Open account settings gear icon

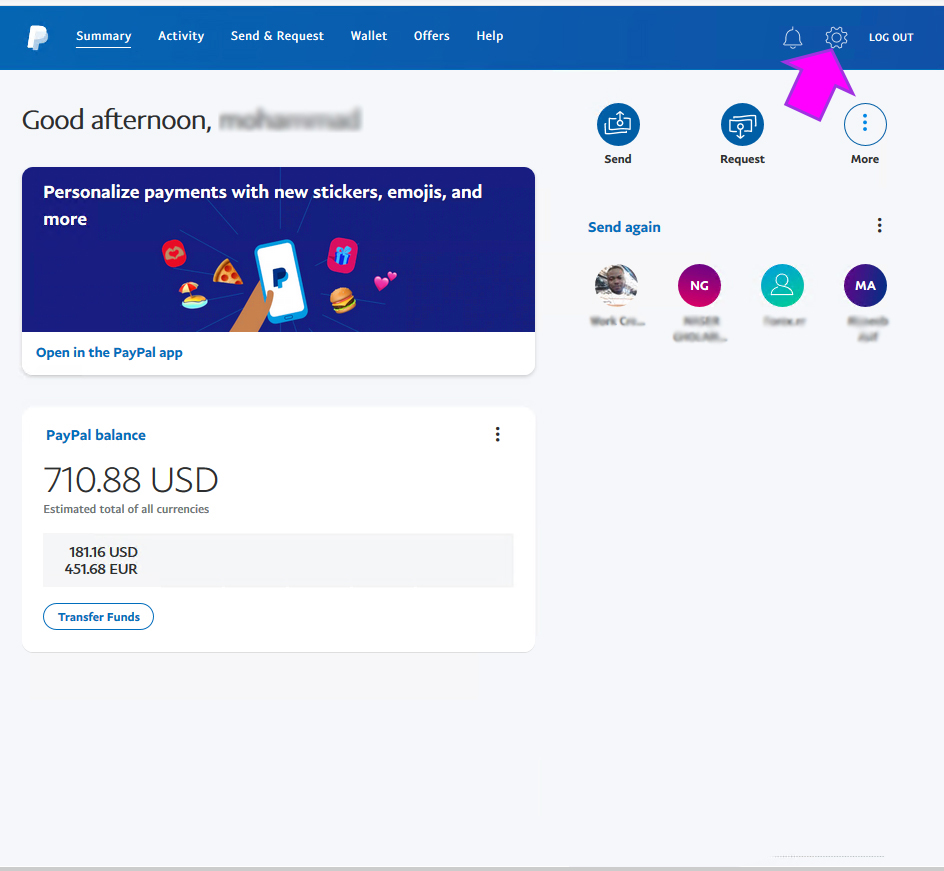[x=836, y=37]
